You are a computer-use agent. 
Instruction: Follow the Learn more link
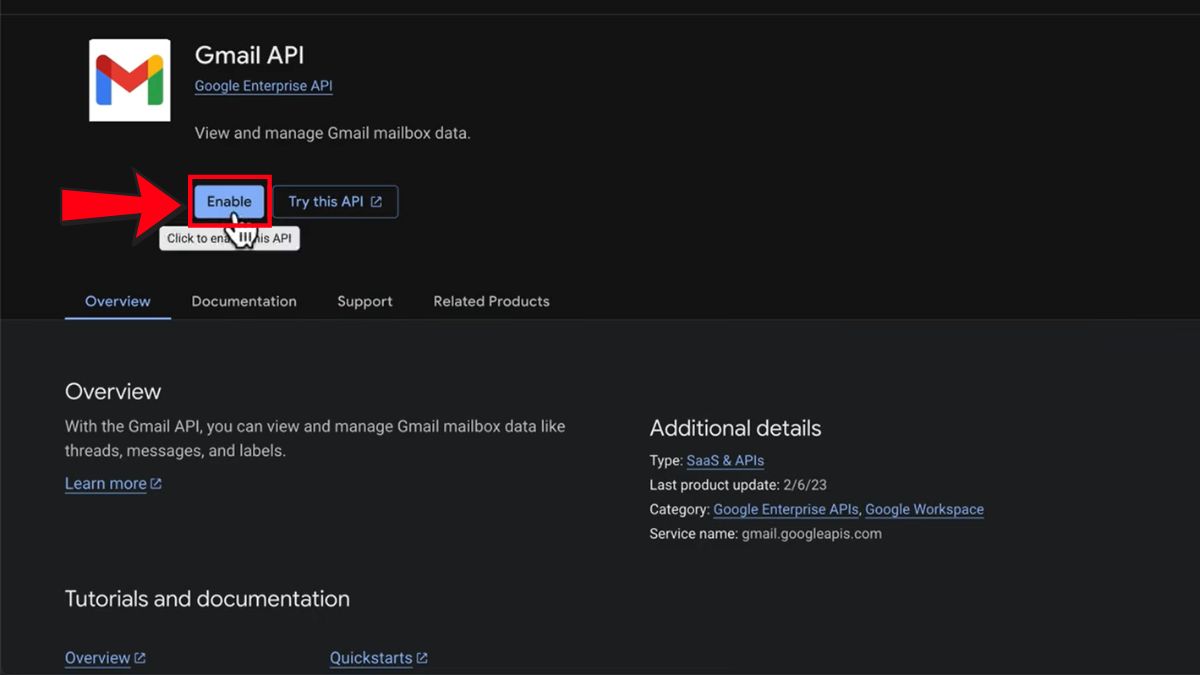(106, 484)
